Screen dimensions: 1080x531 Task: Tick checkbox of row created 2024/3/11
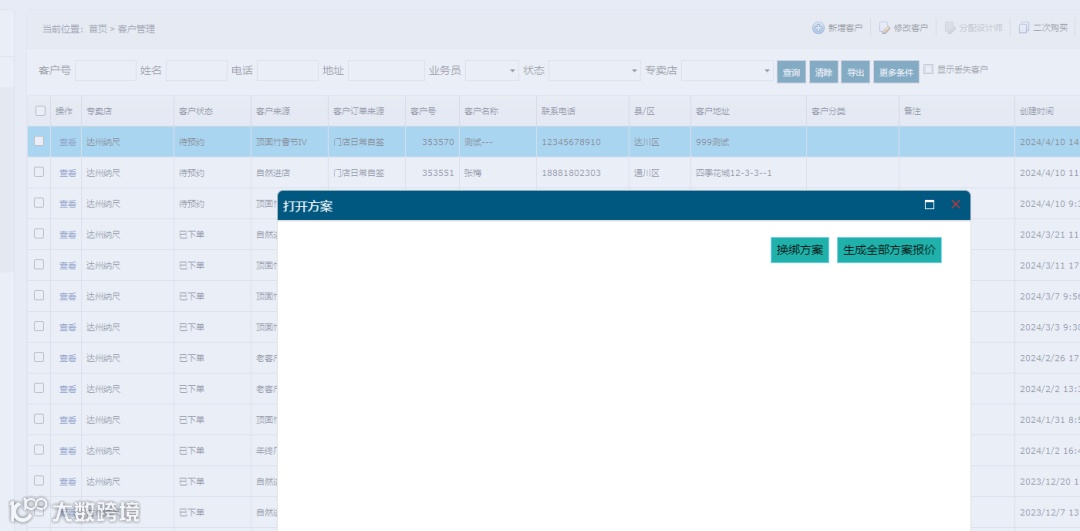tap(39, 264)
